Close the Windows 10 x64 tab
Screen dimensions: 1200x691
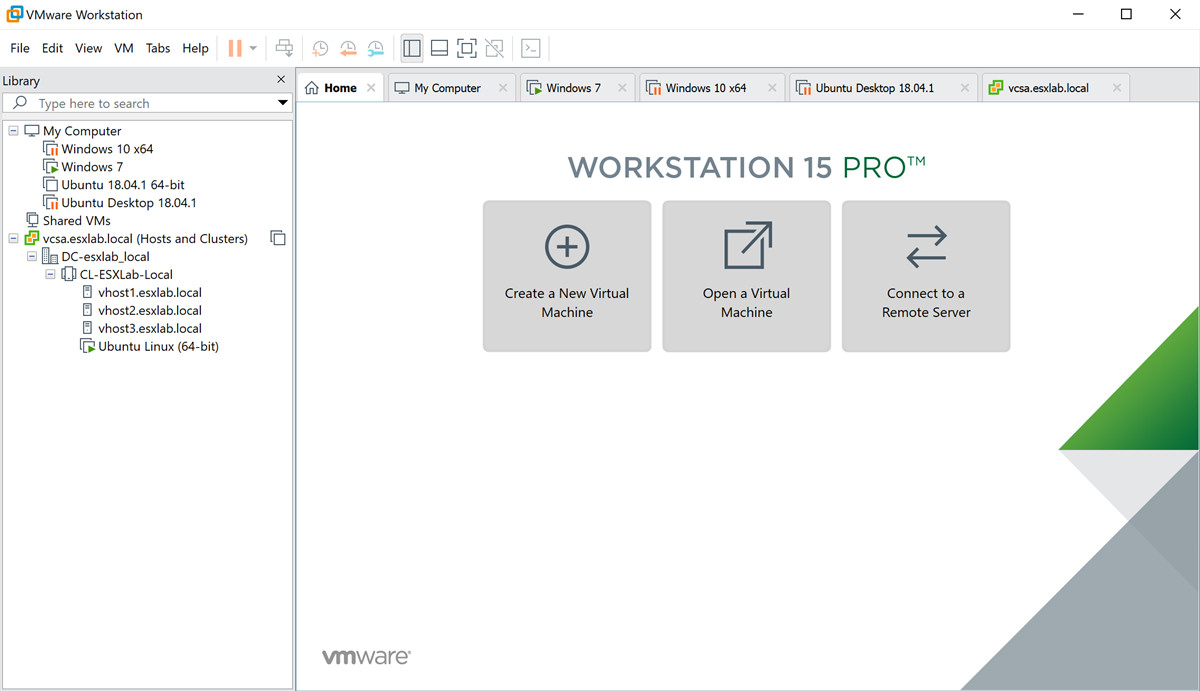pyautogui.click(x=772, y=88)
